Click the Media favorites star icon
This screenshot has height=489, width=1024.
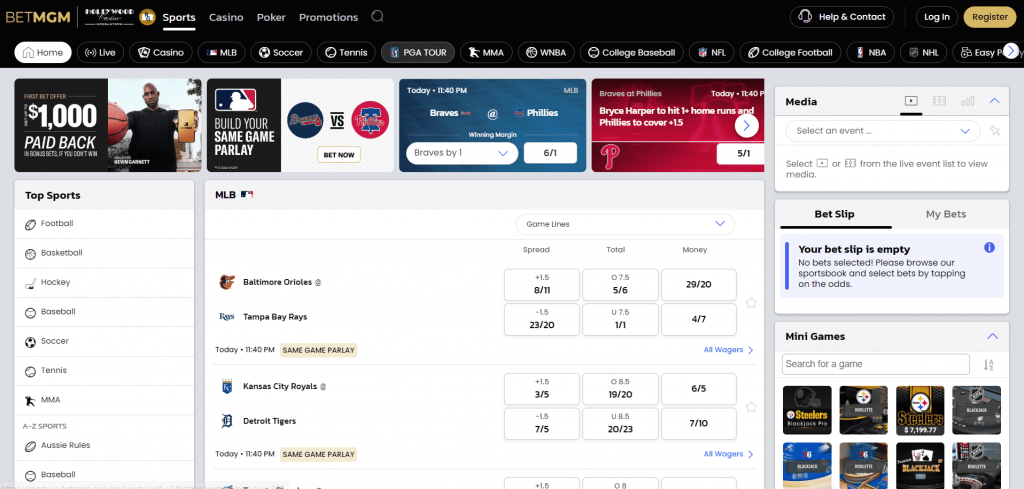(x=995, y=131)
